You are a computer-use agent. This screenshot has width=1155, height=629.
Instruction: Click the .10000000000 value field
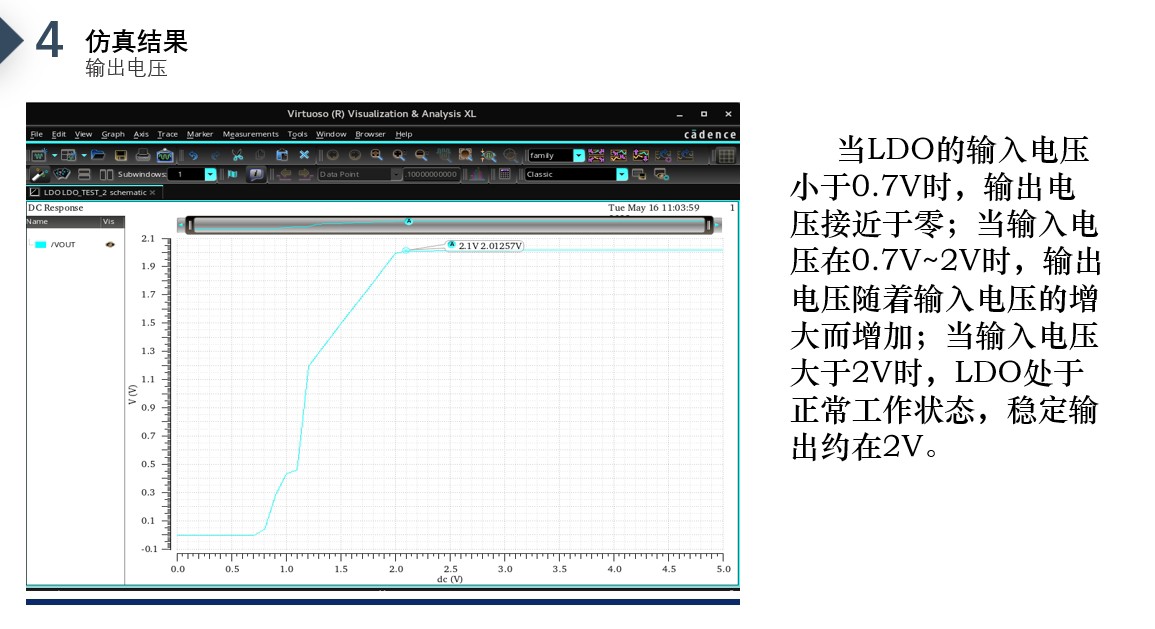[432, 175]
